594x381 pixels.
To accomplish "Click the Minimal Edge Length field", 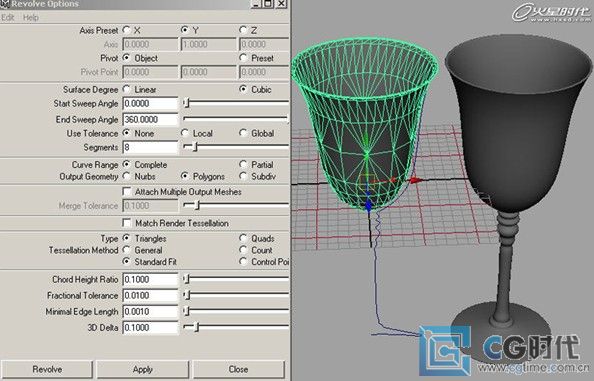I will coord(150,312).
